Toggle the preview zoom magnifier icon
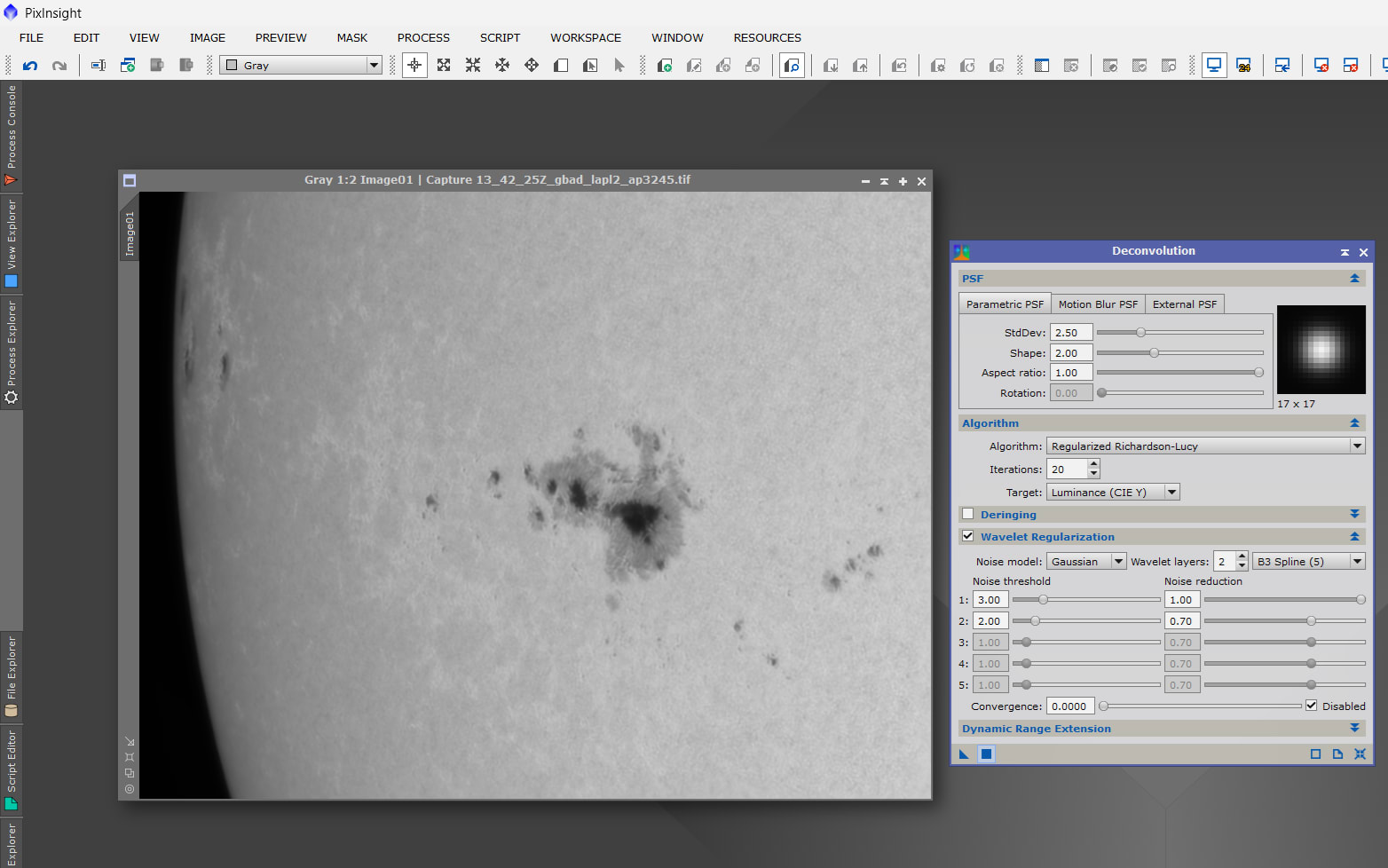This screenshot has height=868, width=1388. click(x=792, y=65)
